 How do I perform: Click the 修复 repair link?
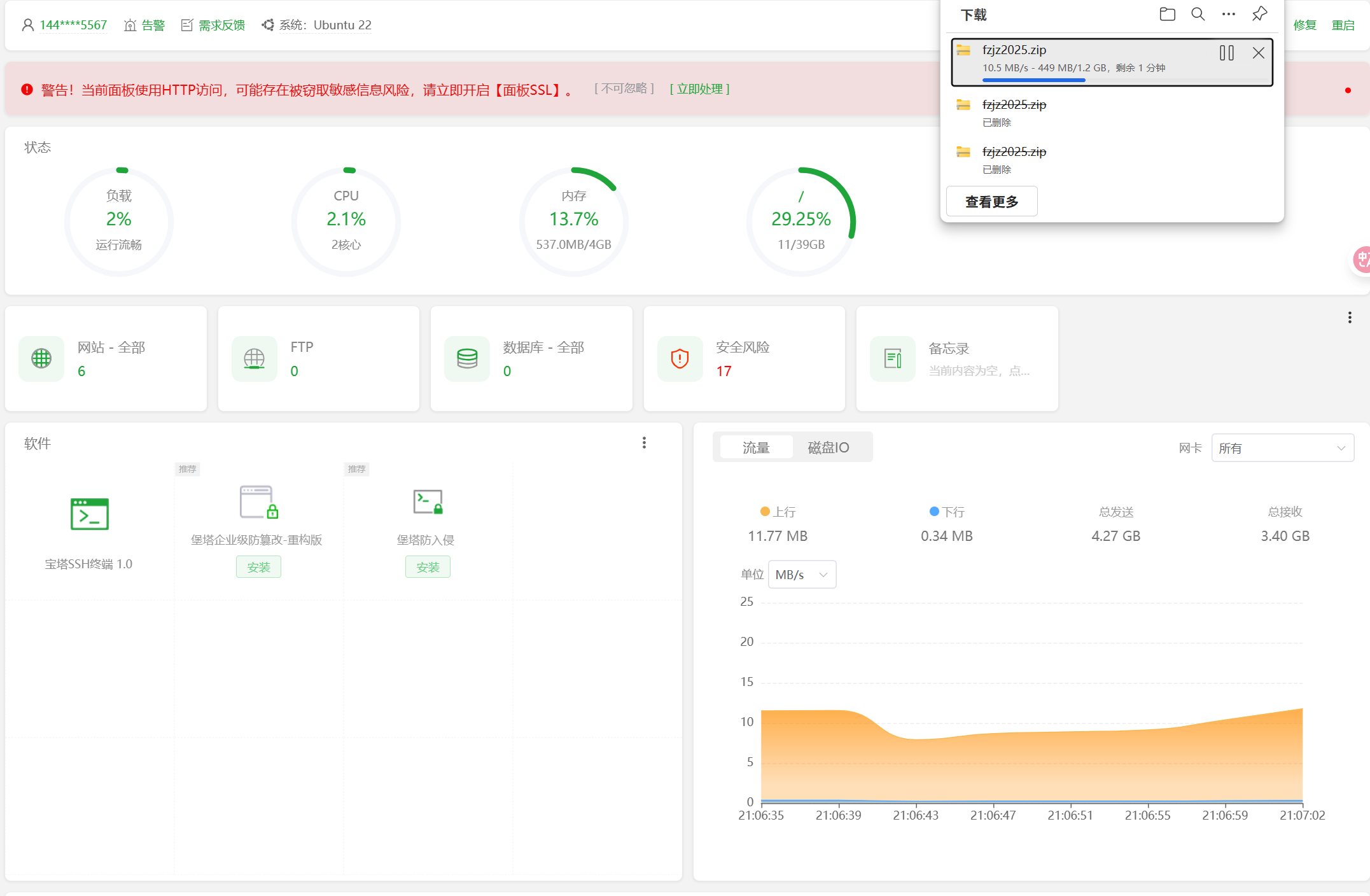[1304, 25]
